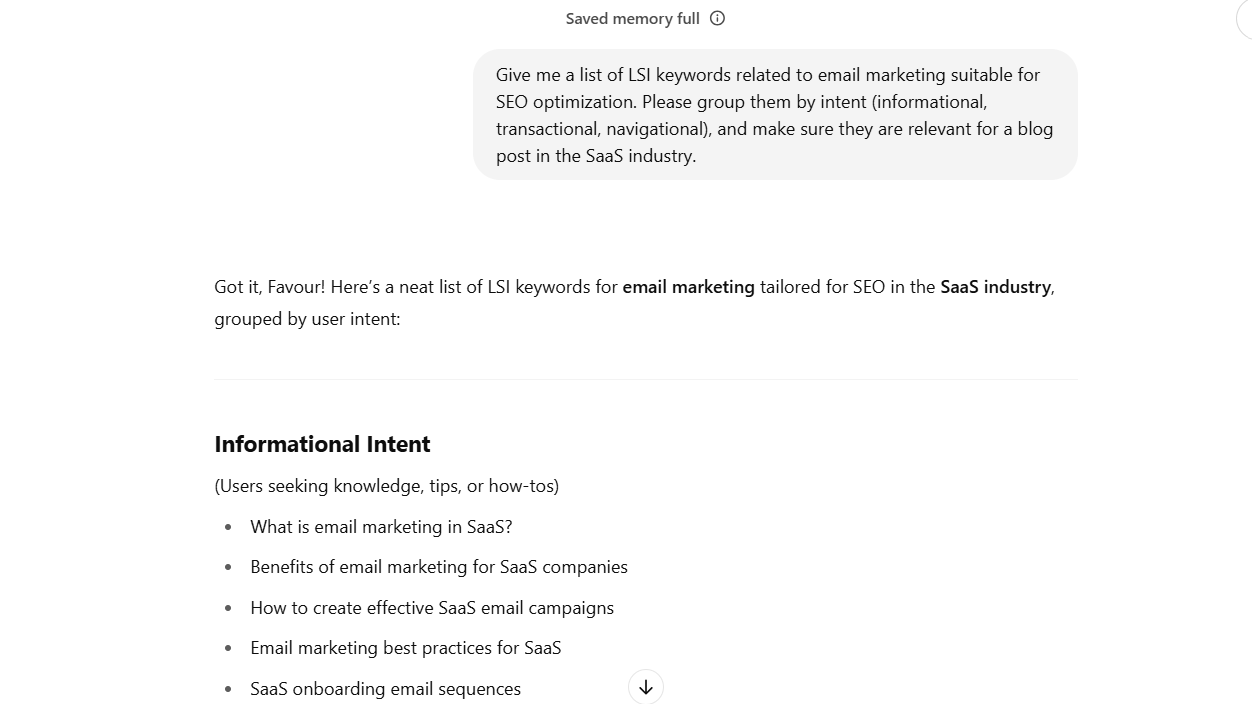Select 'Benefits of email marketing for SaaS companies'
This screenshot has width=1252, height=706.
(x=439, y=567)
